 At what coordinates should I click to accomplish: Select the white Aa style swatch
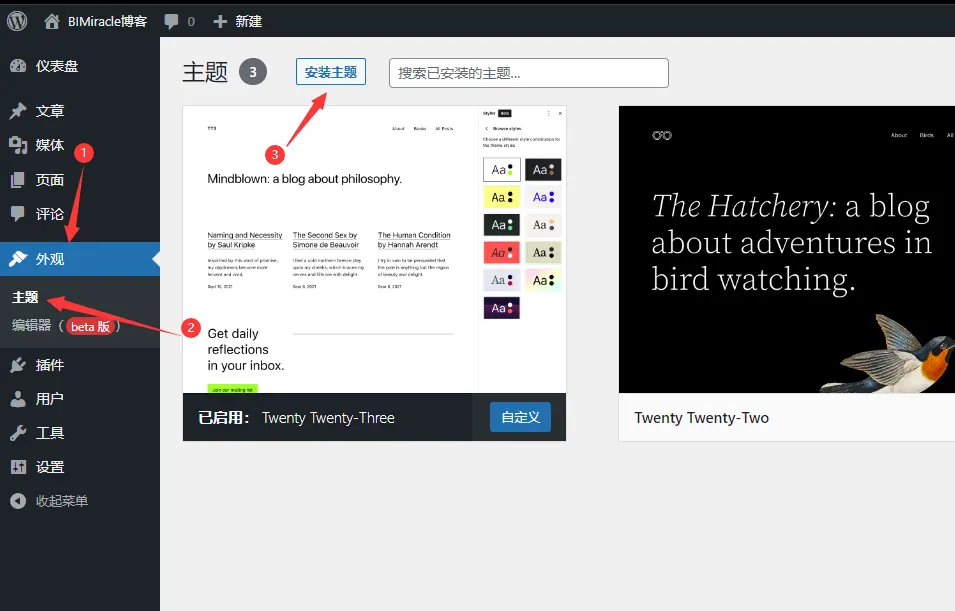click(502, 169)
